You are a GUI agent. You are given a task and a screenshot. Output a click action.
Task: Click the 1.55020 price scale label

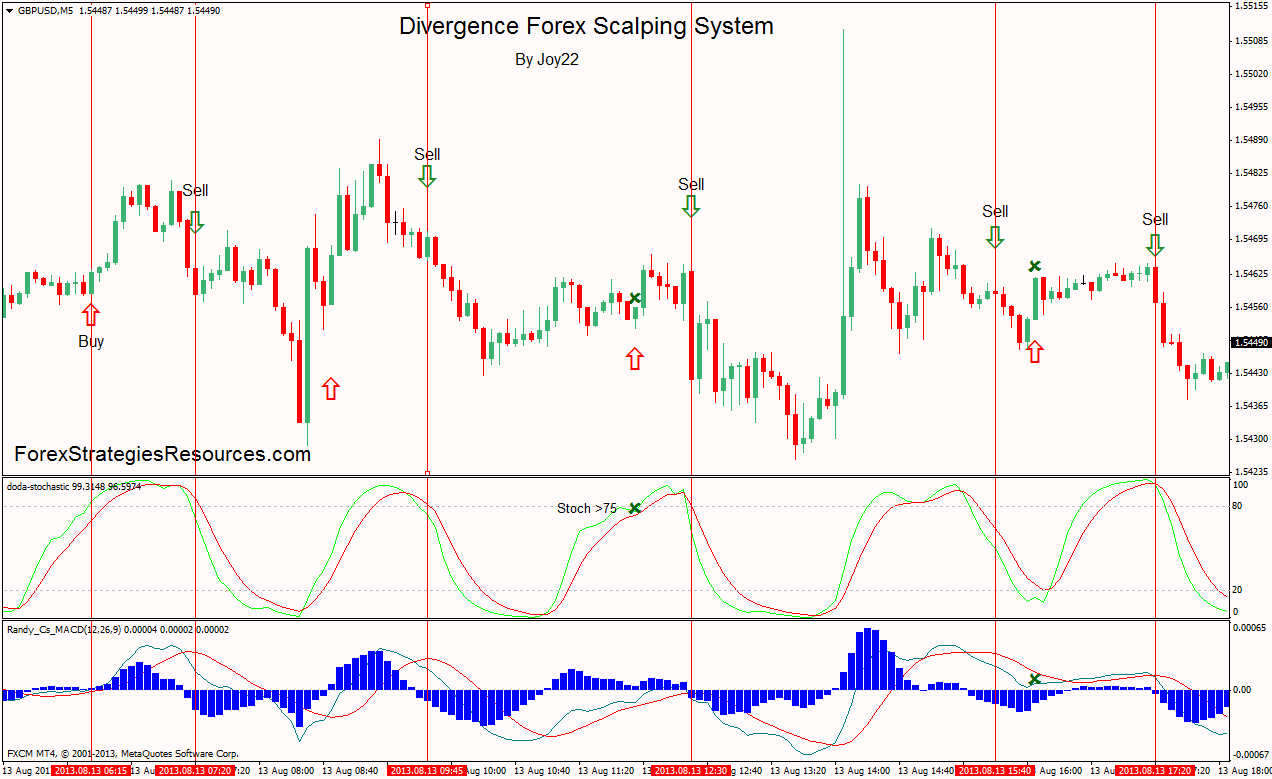click(1252, 74)
